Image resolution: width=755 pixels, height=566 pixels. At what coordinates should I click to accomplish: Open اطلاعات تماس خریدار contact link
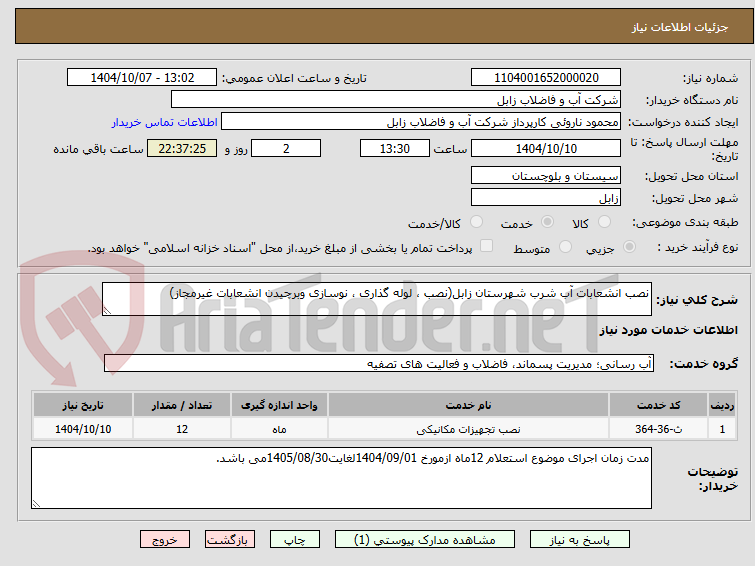[x=165, y=122]
